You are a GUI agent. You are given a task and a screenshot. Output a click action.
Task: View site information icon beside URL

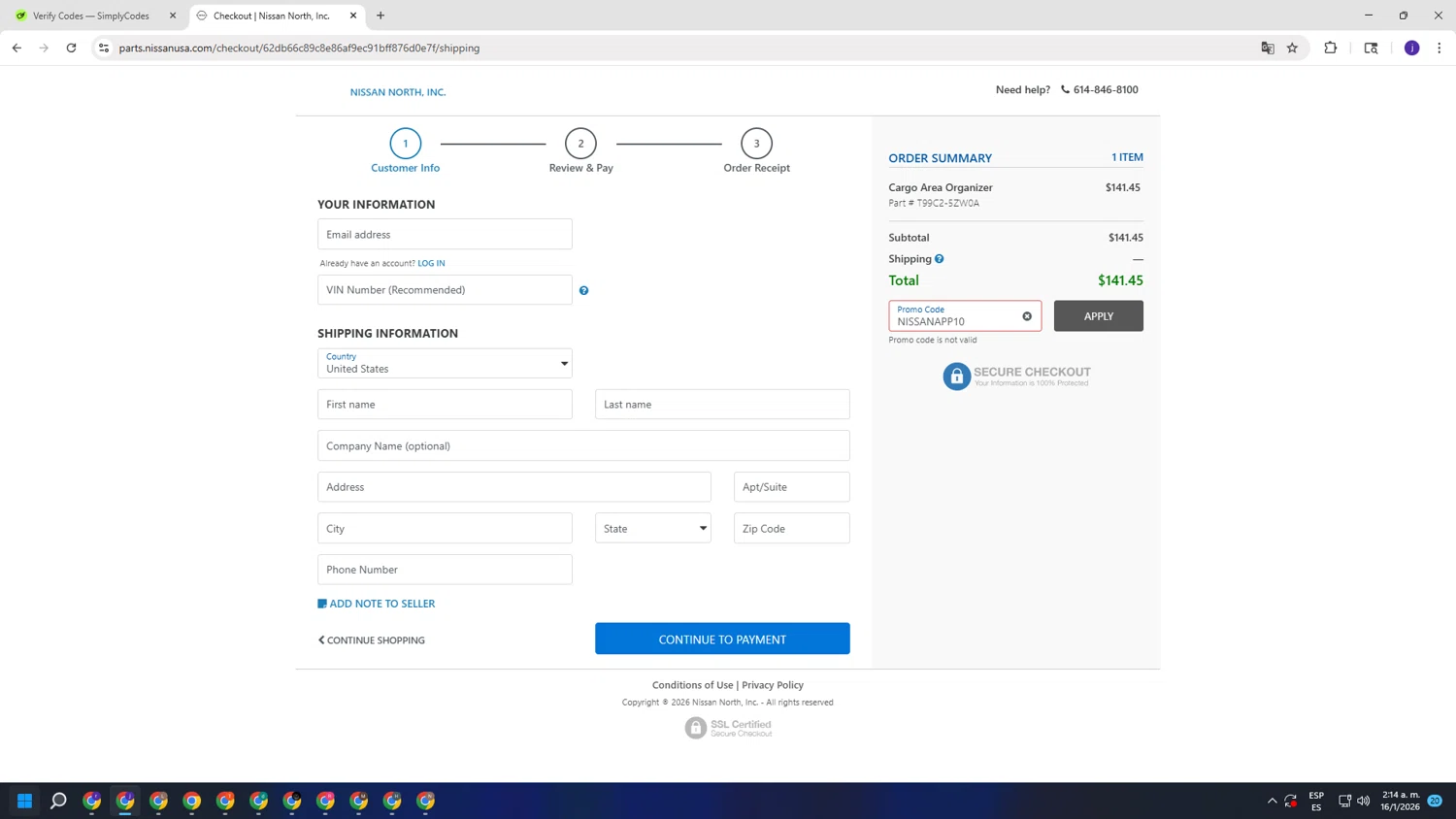pos(104,48)
